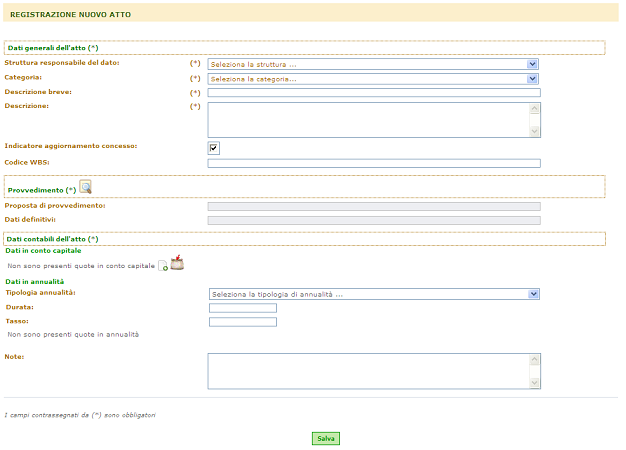Open the Provvedimento search magnifier icon

pyautogui.click(x=85, y=187)
